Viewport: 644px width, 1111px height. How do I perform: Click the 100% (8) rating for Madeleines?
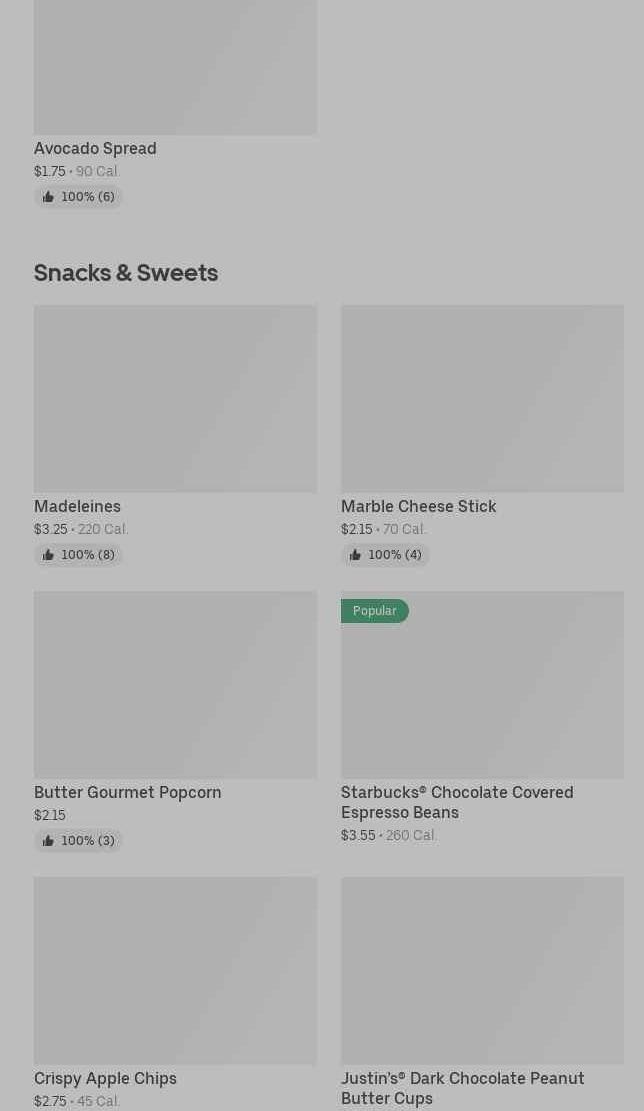tap(88, 555)
